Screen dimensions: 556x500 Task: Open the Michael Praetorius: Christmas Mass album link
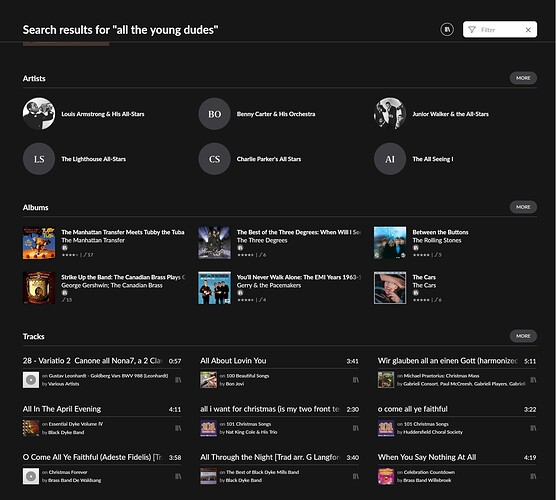(441, 376)
